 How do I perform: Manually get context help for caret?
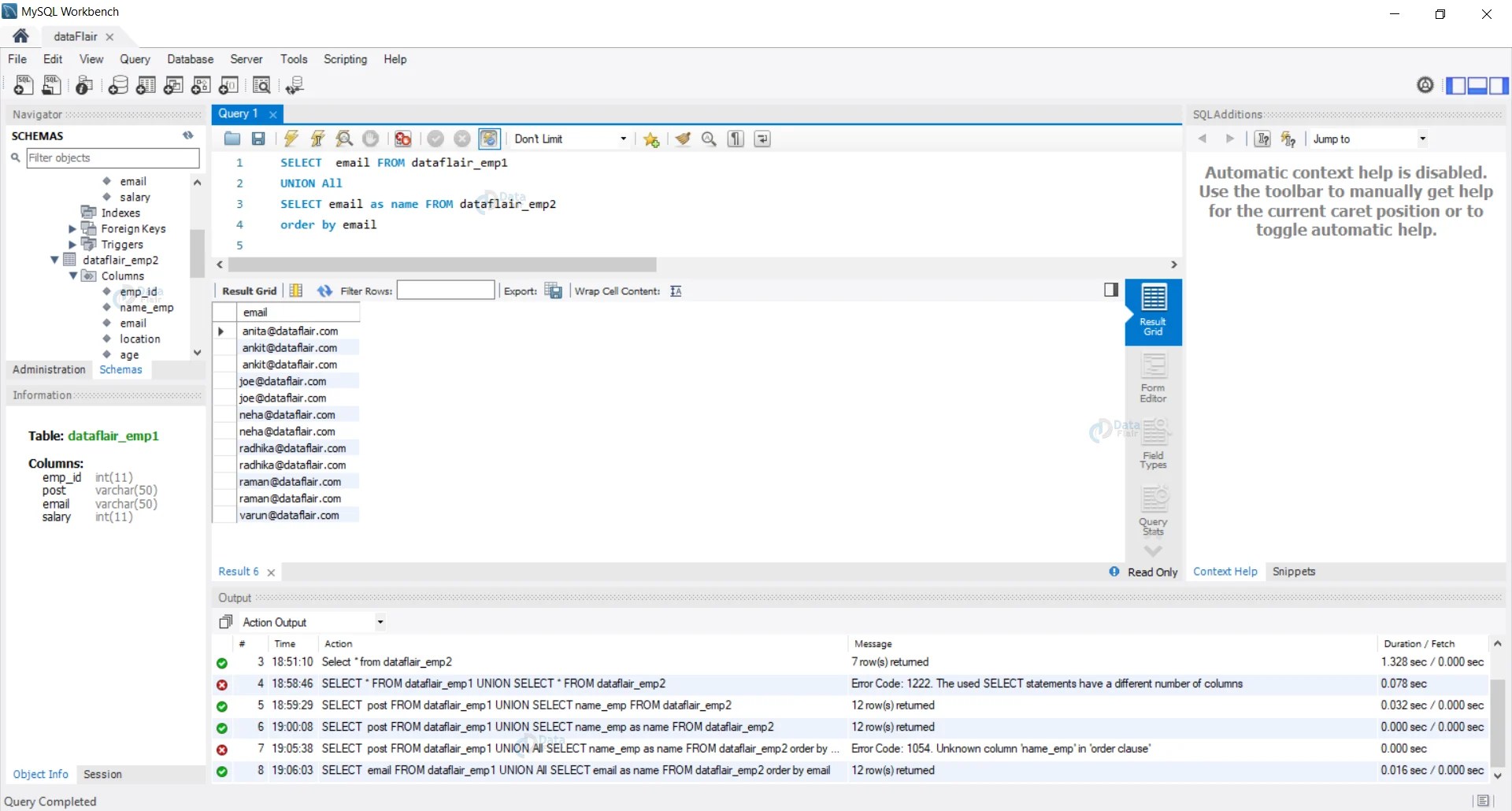tap(1262, 139)
